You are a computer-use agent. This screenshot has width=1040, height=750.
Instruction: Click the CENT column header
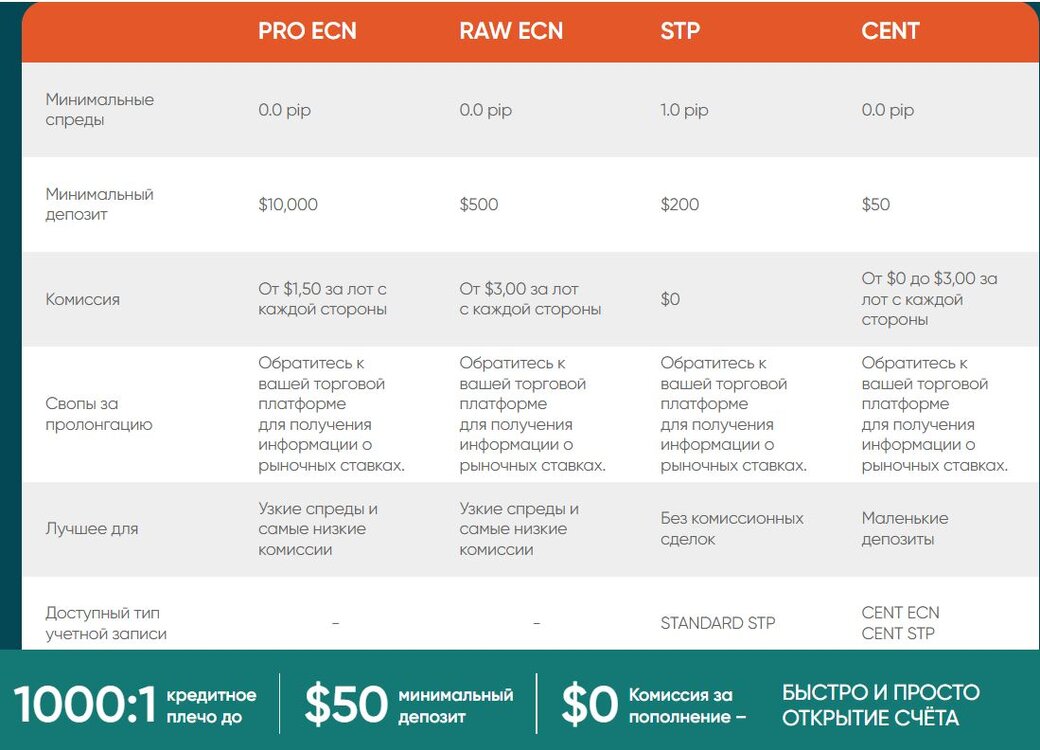890,31
